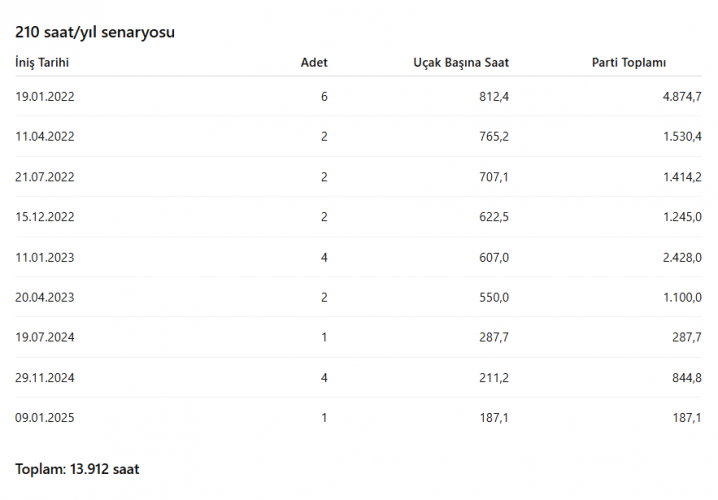718x500 pixels.
Task: Click the 11.04.2022 date cell
Action: 44,136
